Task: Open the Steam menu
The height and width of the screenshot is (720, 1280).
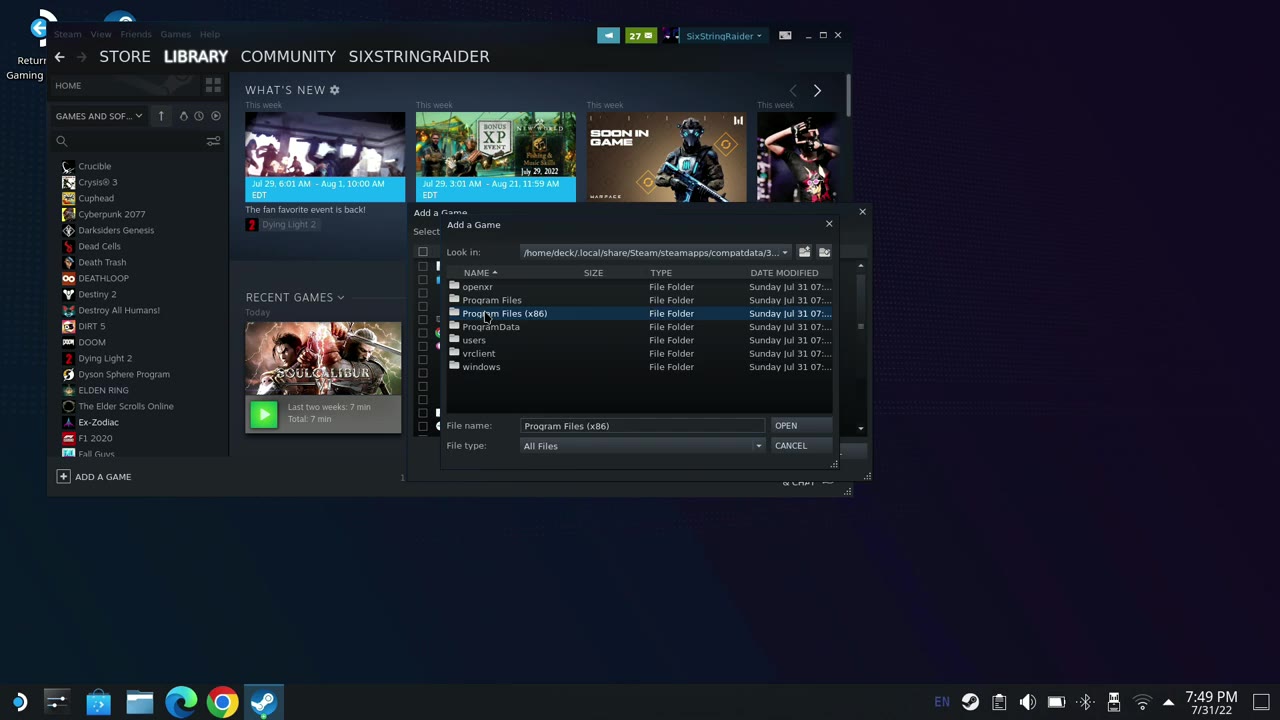Action: [x=68, y=35]
